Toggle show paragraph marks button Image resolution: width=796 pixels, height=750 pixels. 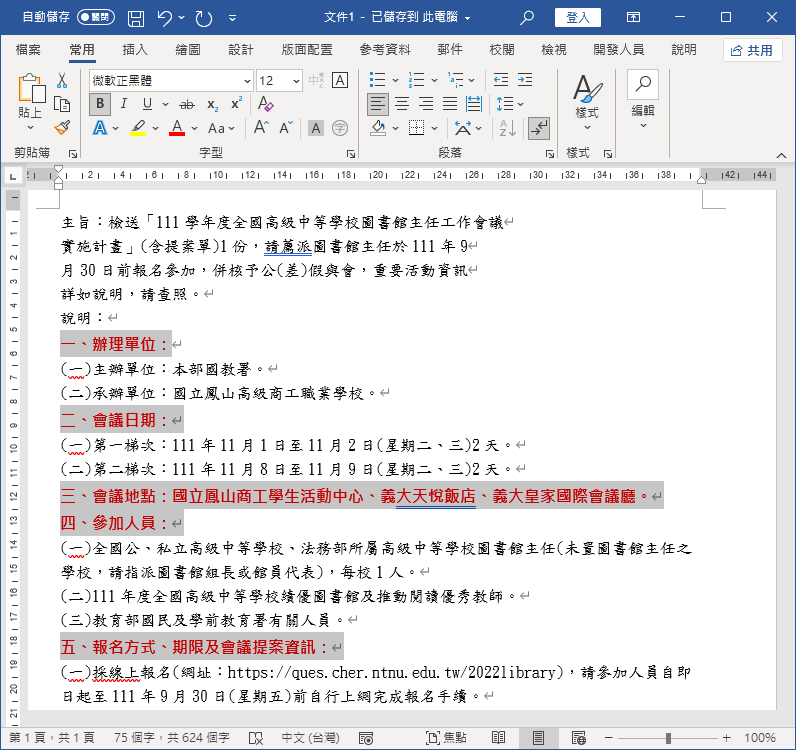coord(539,128)
